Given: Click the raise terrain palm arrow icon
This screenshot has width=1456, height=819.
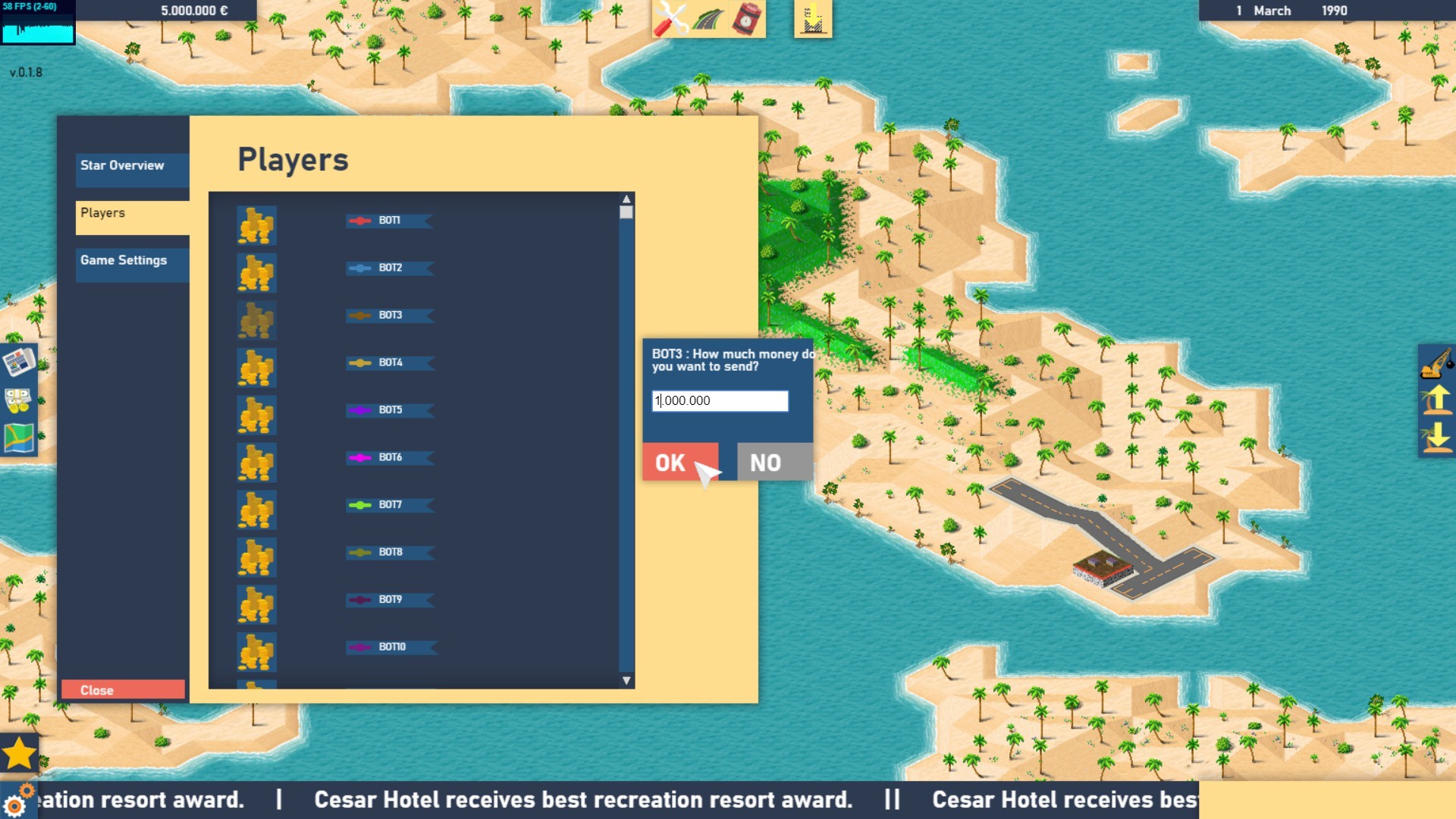Looking at the screenshot, I should [x=1436, y=400].
